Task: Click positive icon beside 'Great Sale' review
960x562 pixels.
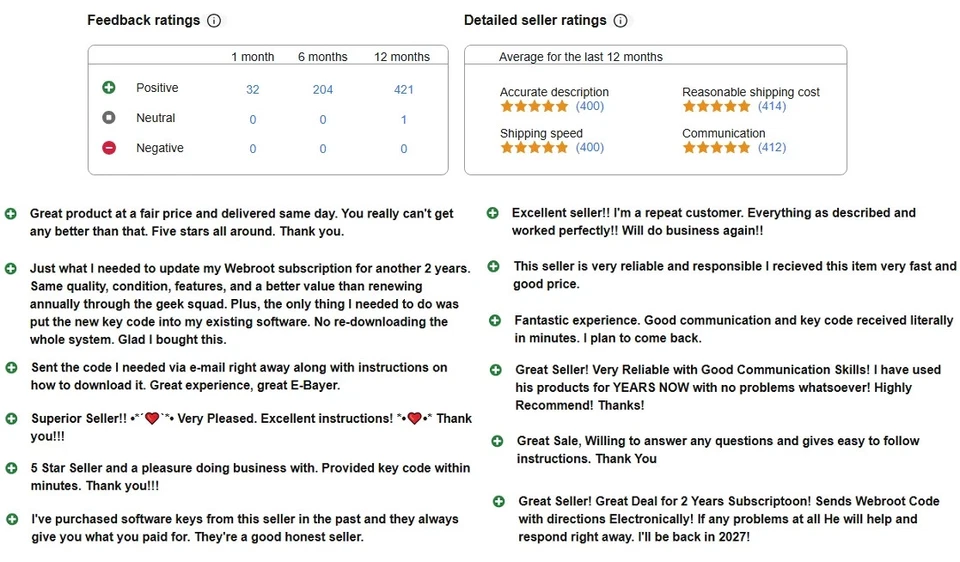Action: click(x=498, y=440)
